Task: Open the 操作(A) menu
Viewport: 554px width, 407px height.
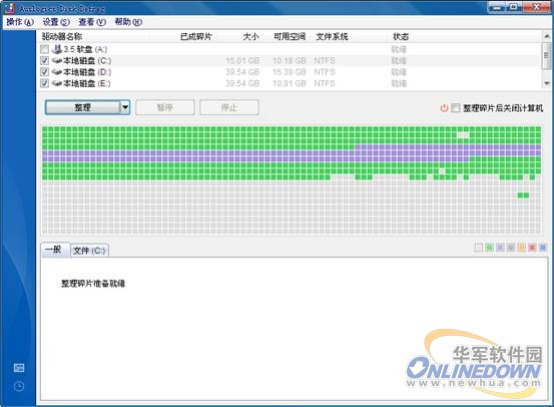Action: [20, 22]
